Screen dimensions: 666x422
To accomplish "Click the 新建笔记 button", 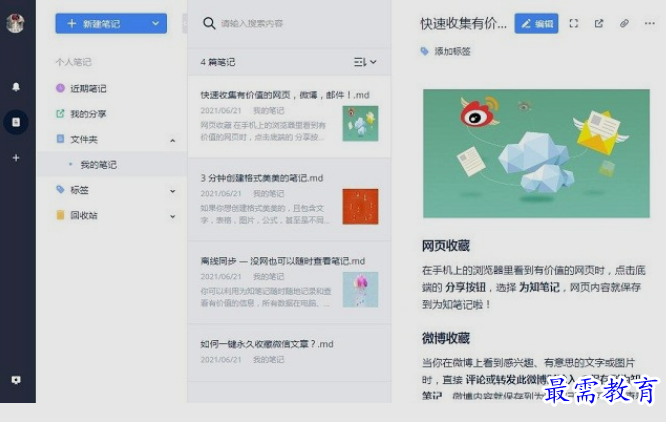I will [x=102, y=23].
